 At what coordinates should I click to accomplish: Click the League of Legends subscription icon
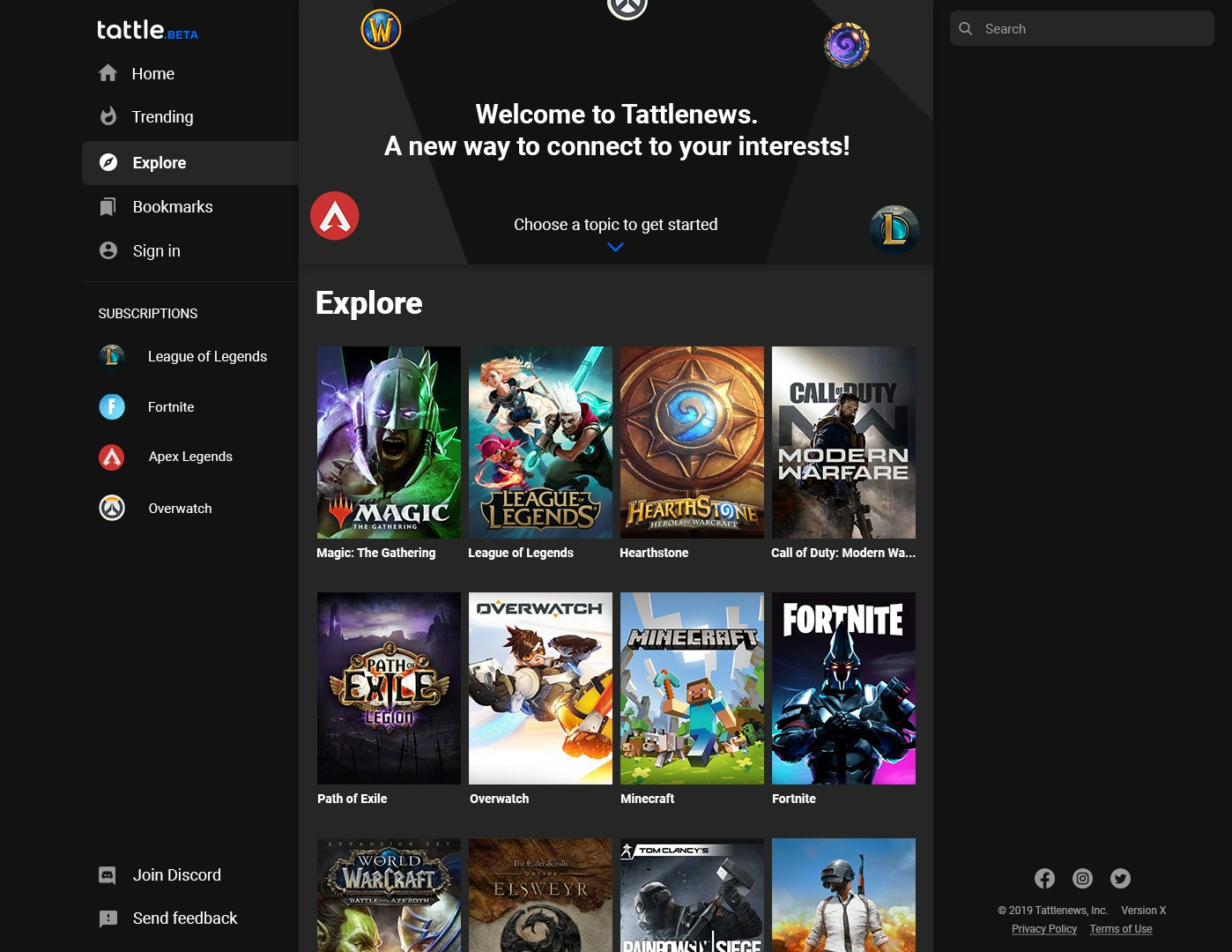coord(112,356)
